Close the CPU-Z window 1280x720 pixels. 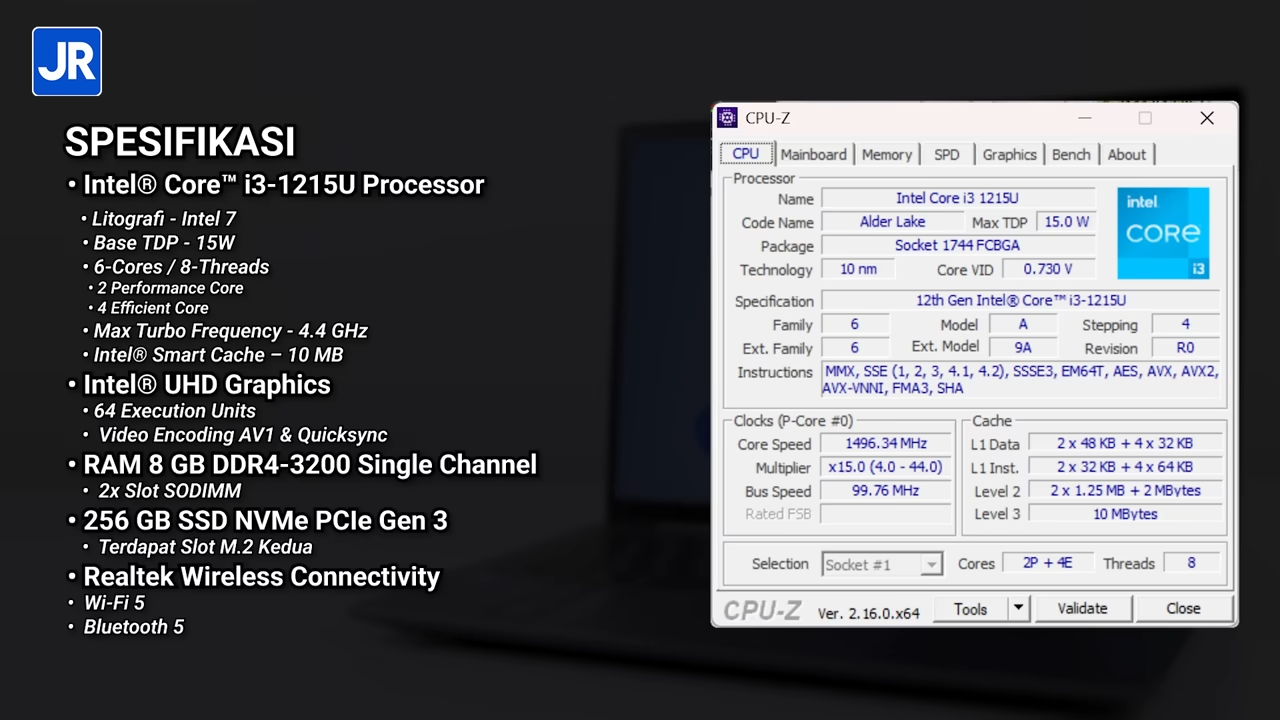pos(1207,118)
